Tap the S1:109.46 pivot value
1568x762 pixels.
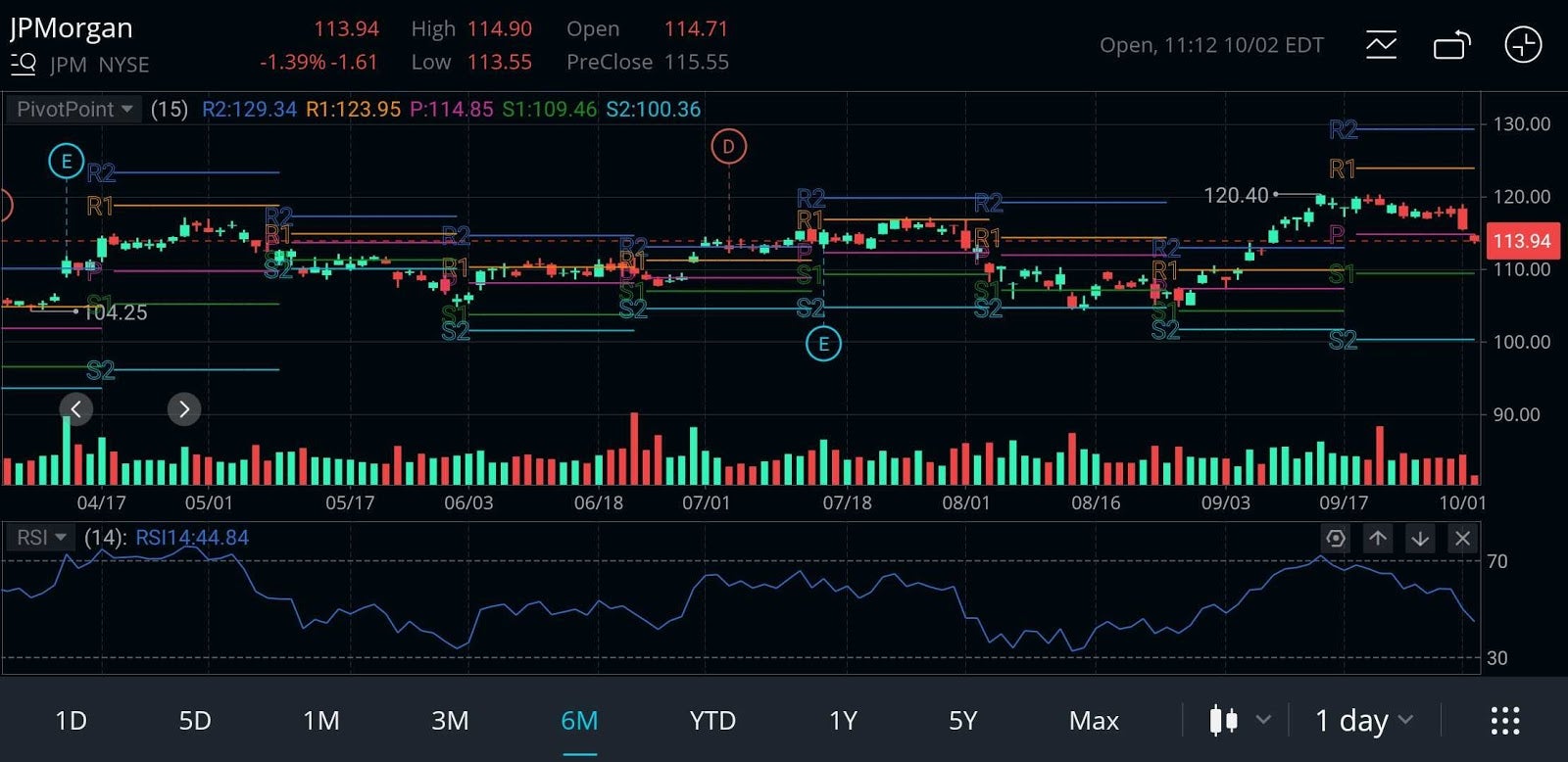click(x=549, y=109)
